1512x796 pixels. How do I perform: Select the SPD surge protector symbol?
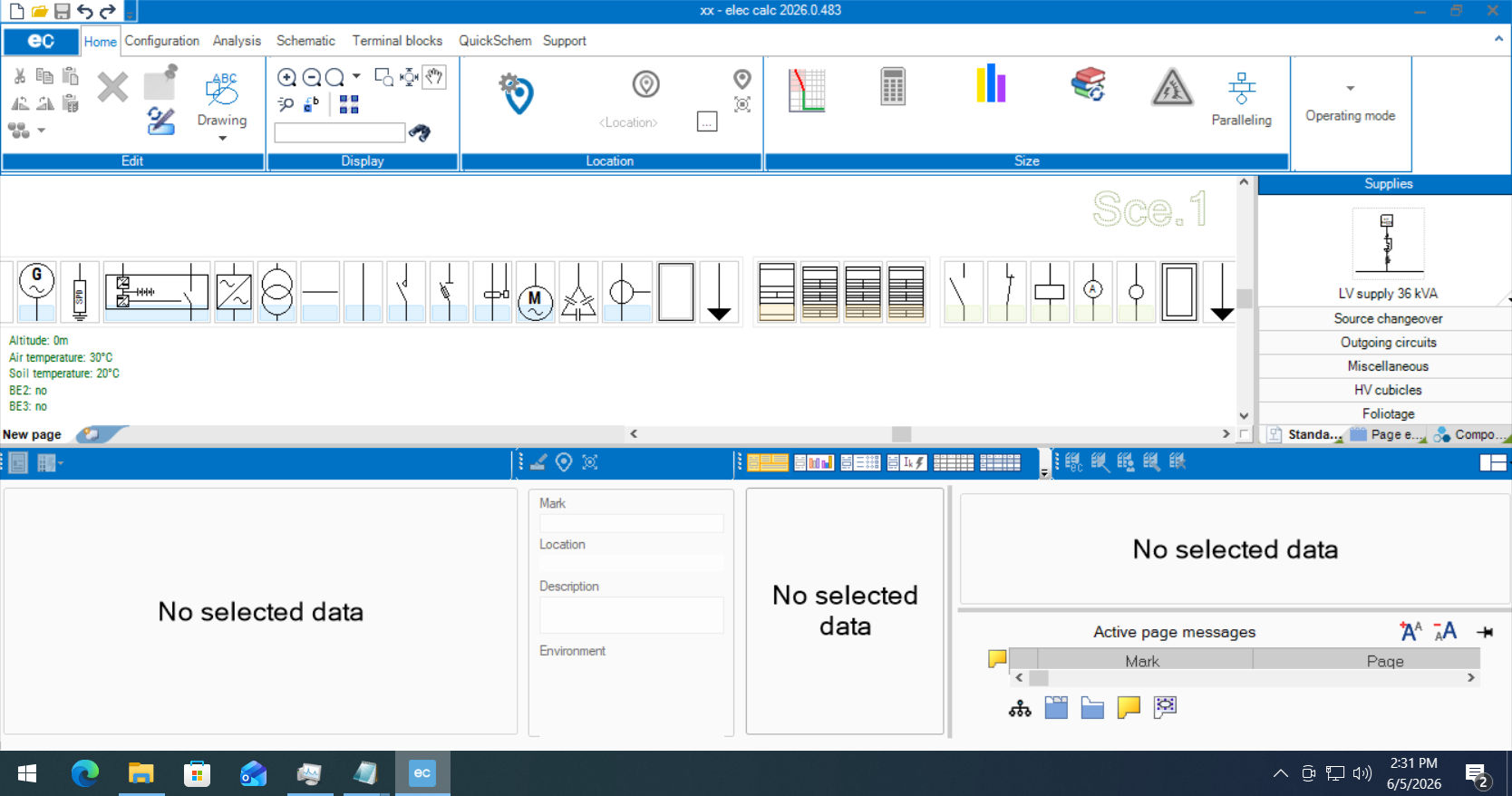point(80,292)
